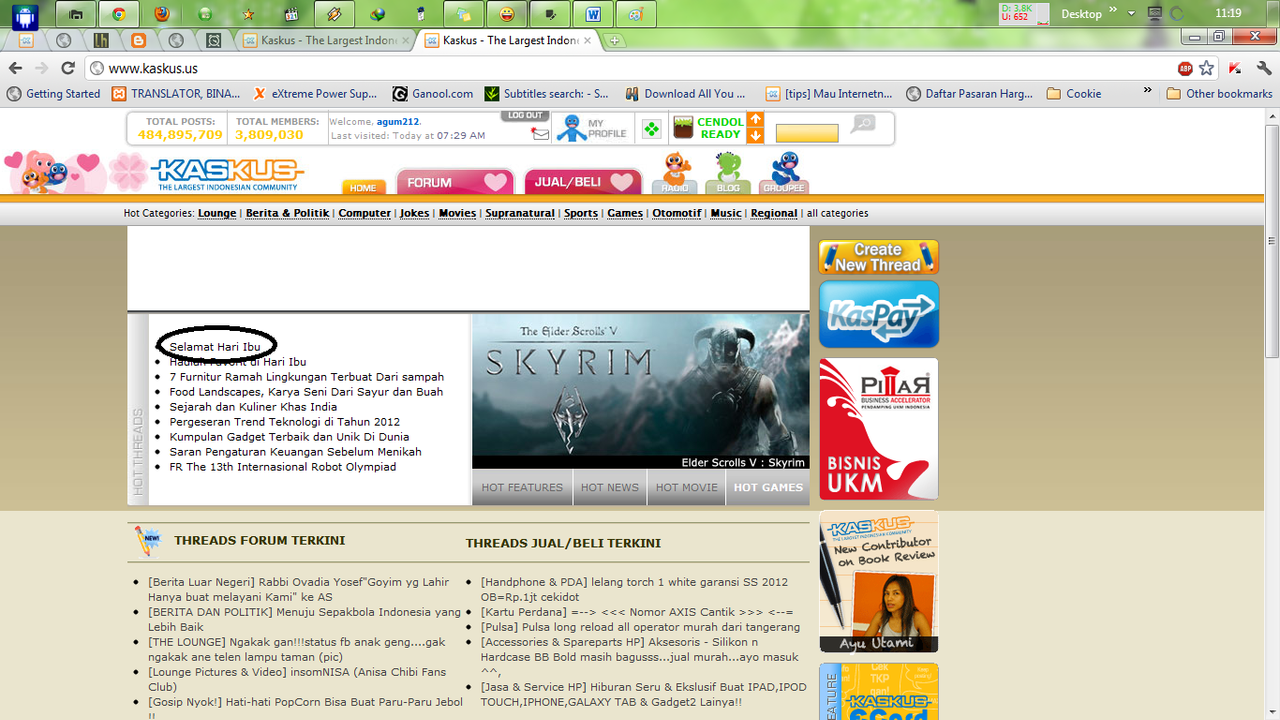Click the Kaskus search magnifier icon

click(x=862, y=124)
